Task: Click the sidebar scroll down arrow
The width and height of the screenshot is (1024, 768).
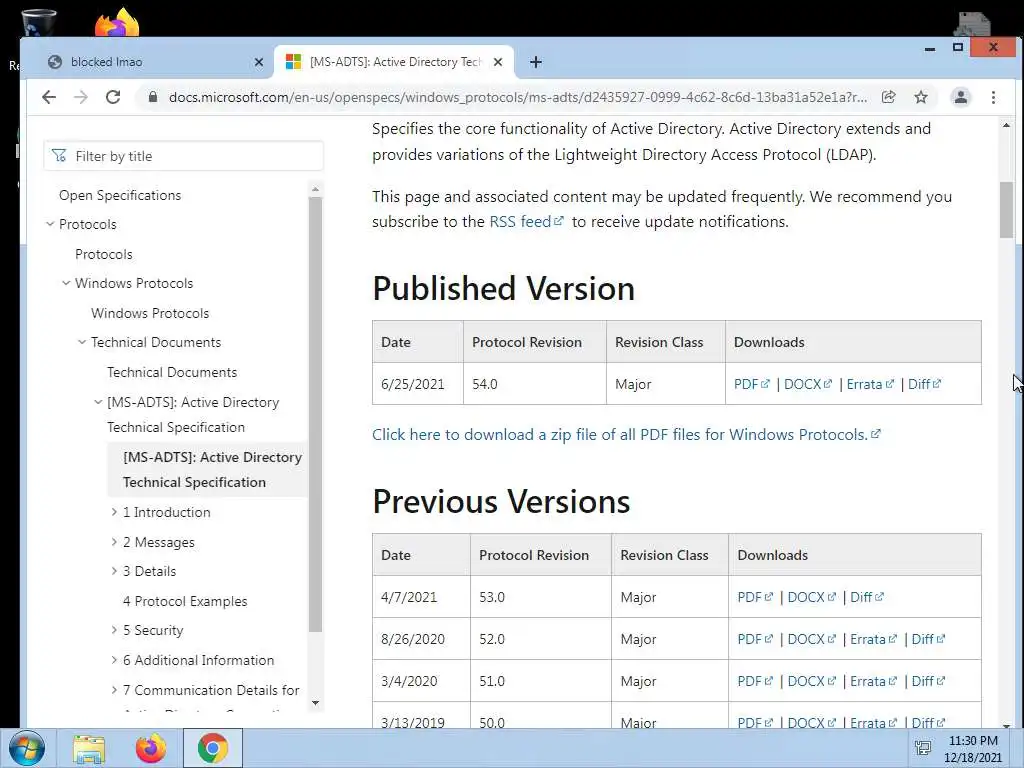Action: click(x=315, y=703)
